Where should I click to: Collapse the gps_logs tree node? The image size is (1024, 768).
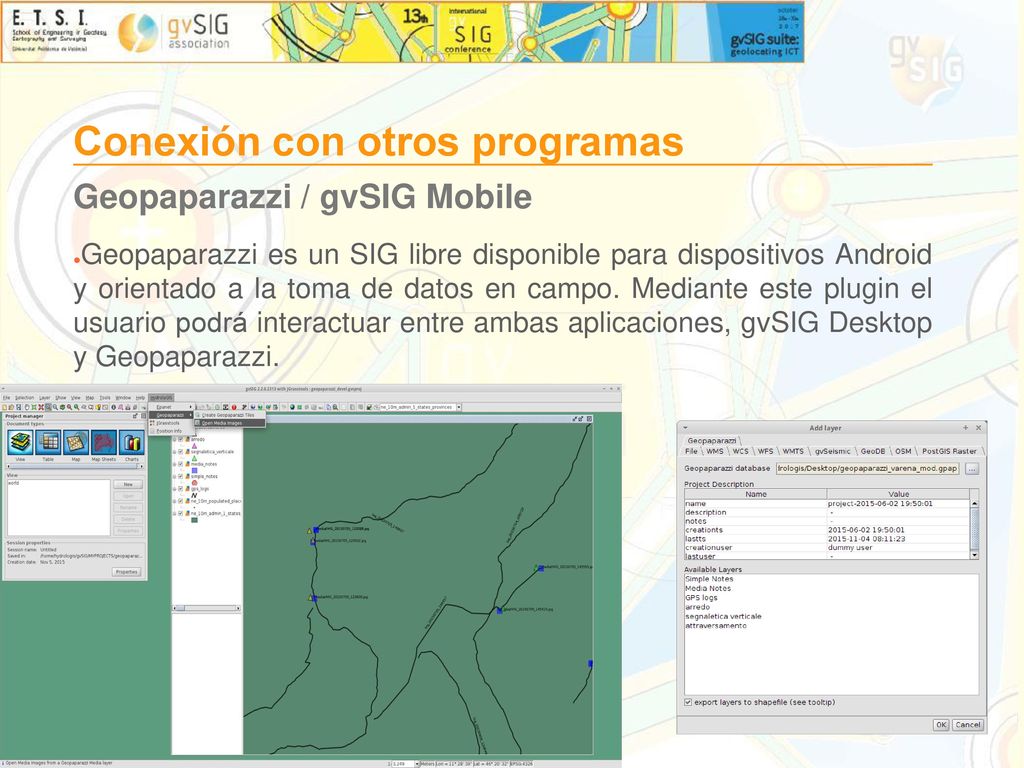click(174, 488)
